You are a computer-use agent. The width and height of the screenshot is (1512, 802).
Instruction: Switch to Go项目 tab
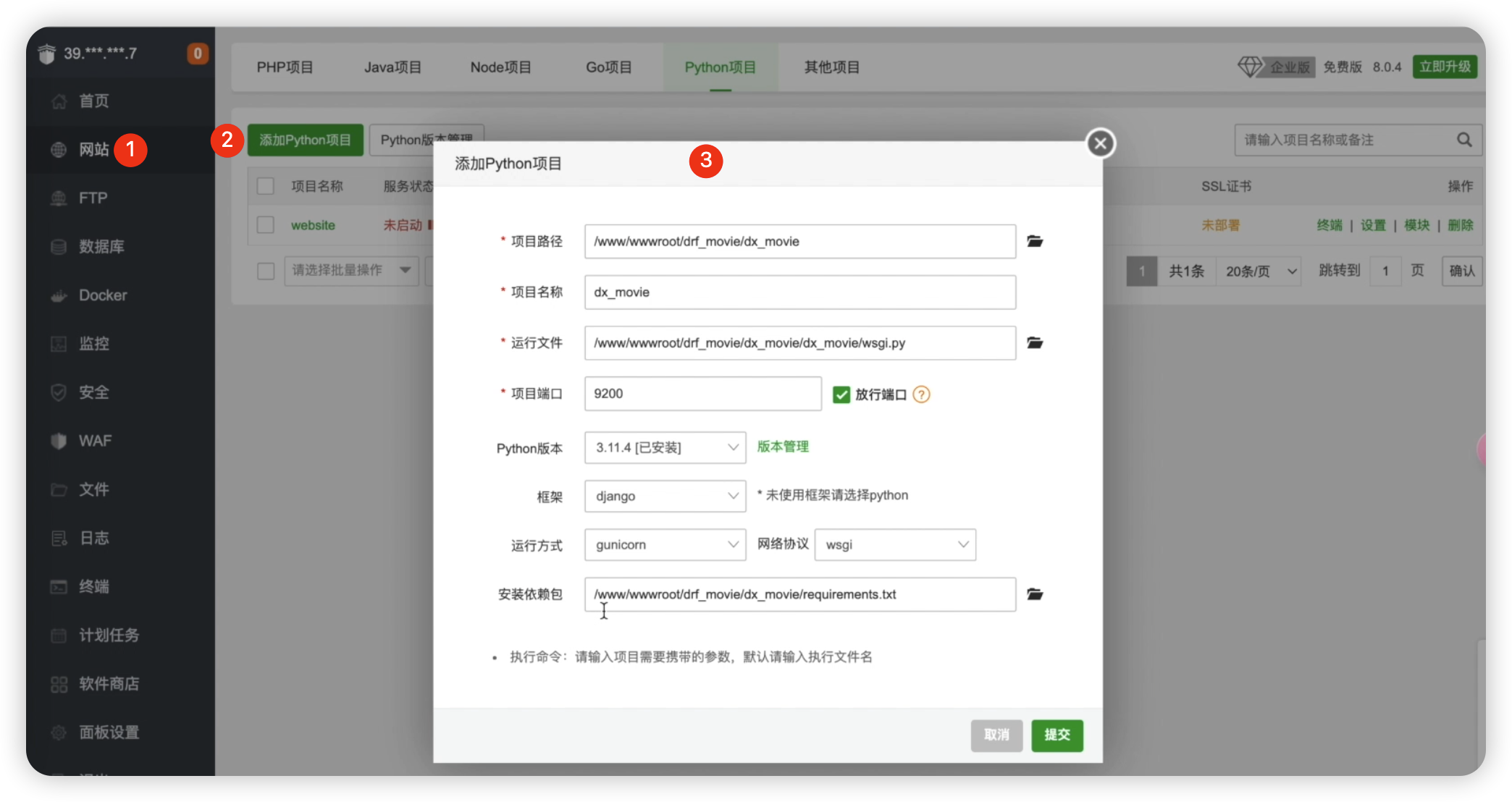(608, 67)
